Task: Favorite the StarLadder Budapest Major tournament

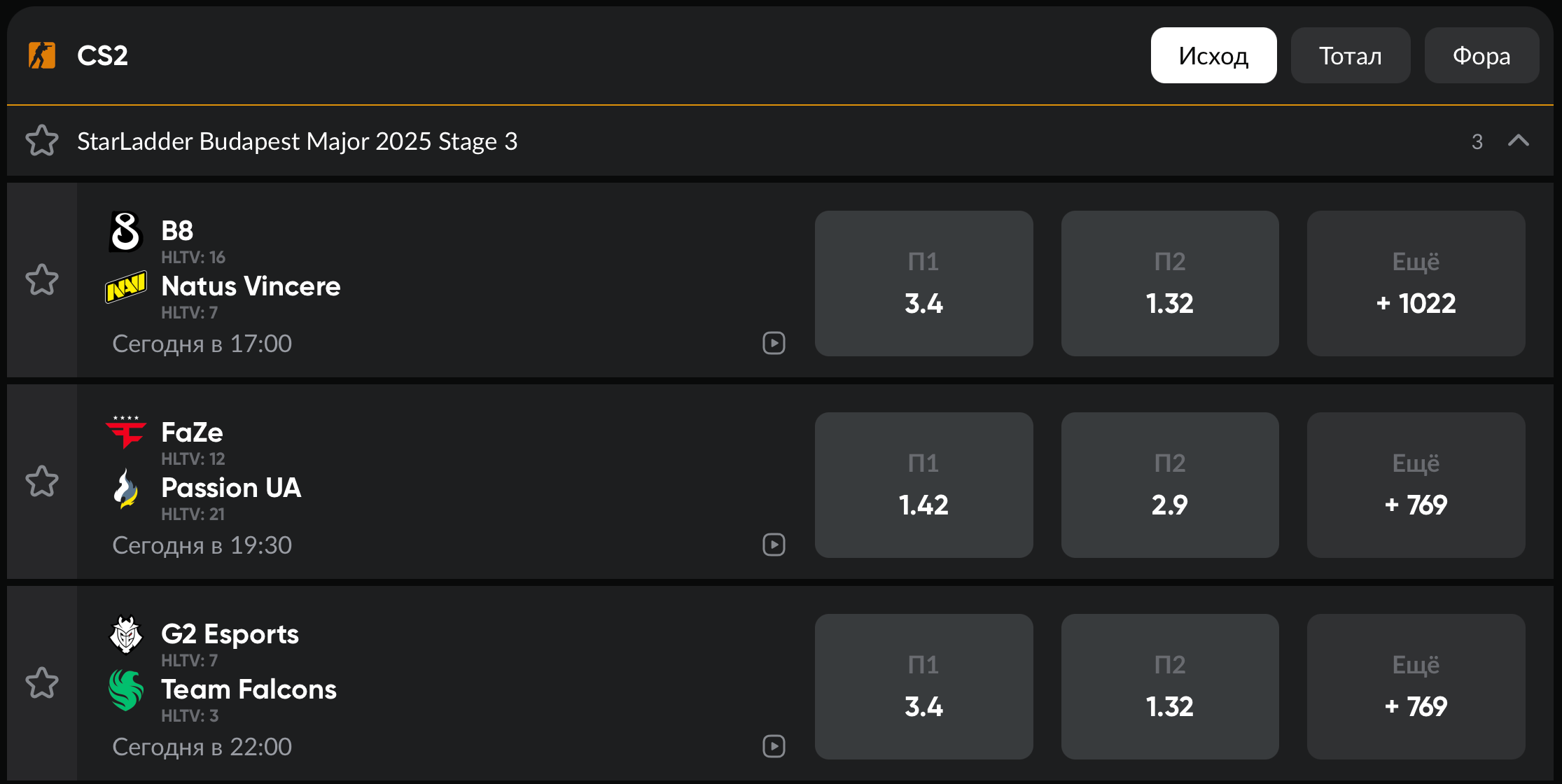Action: tap(42, 141)
